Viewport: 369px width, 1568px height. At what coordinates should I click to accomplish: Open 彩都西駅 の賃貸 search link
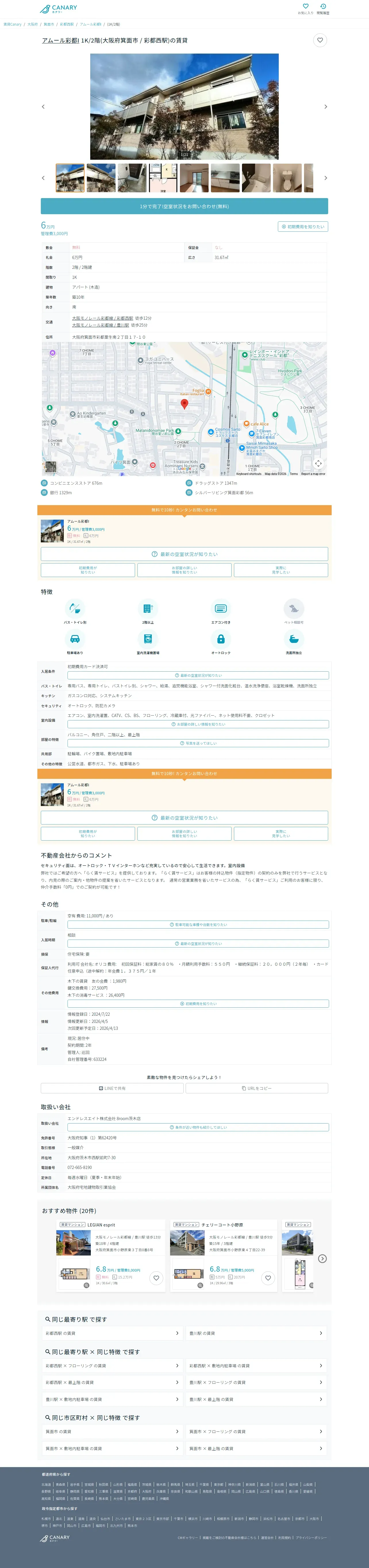click(112, 1333)
